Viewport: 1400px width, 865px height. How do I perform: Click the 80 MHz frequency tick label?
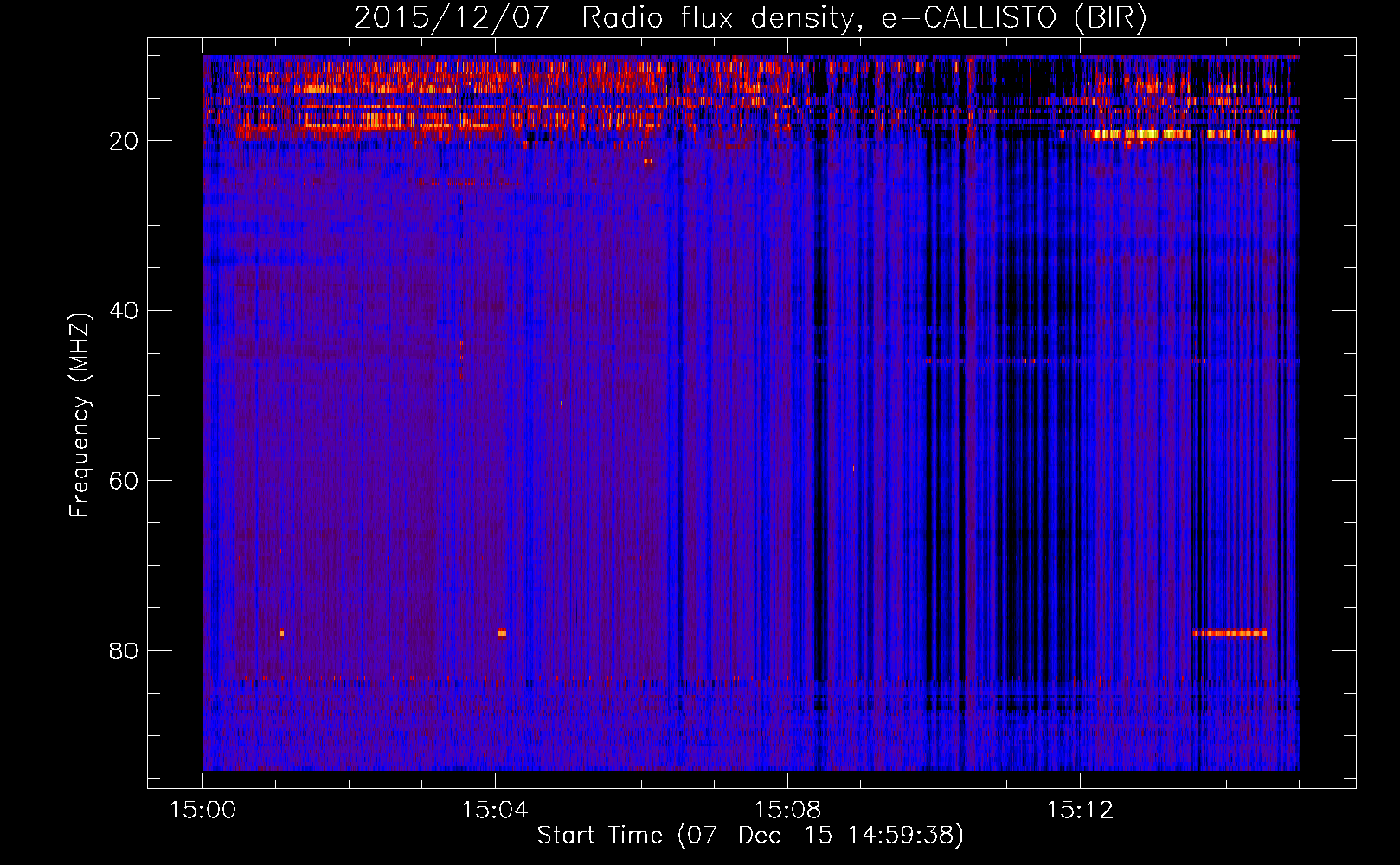coord(125,650)
